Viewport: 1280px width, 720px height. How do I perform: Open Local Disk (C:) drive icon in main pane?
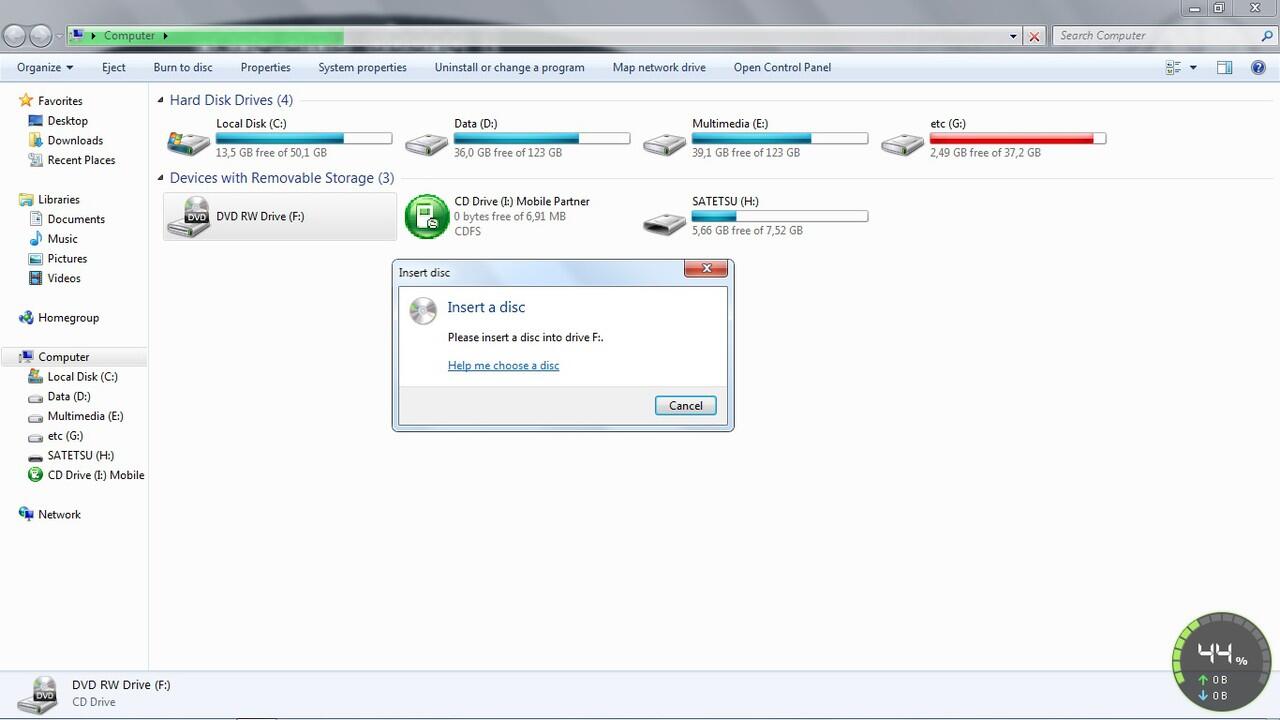pyautogui.click(x=188, y=143)
